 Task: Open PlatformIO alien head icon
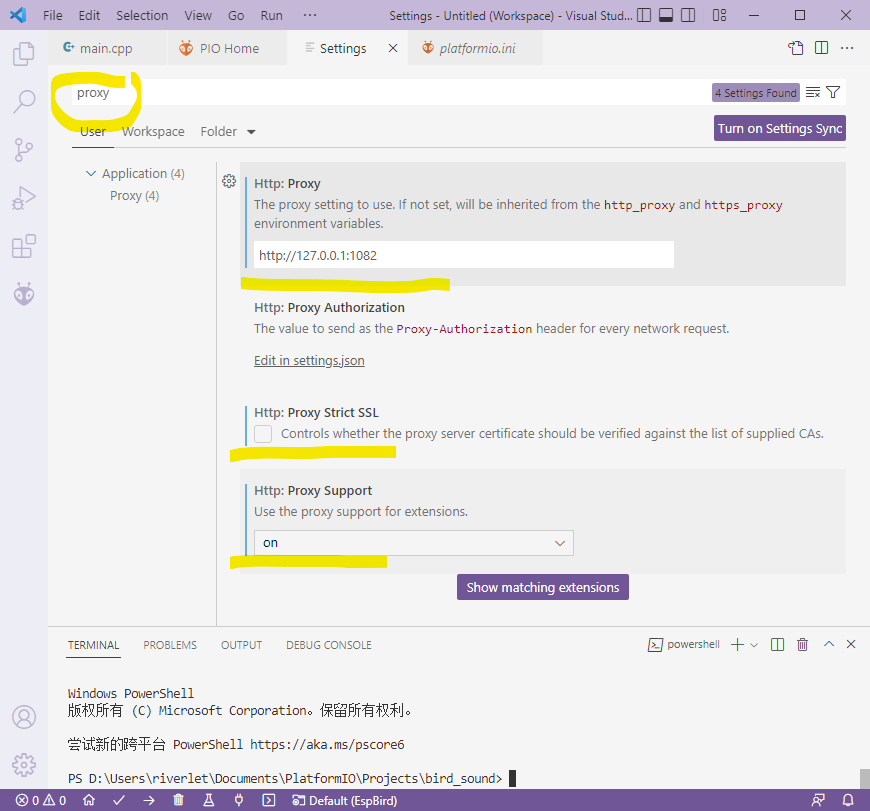coord(24,294)
